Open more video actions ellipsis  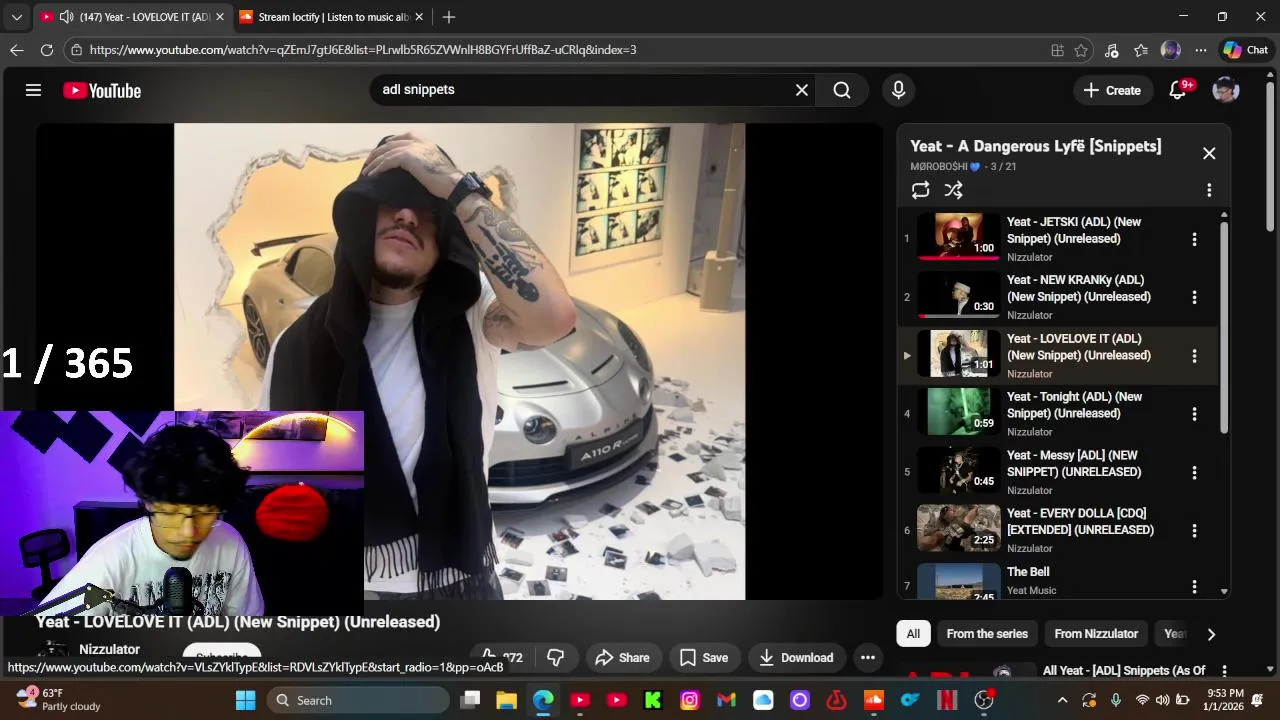[868, 658]
